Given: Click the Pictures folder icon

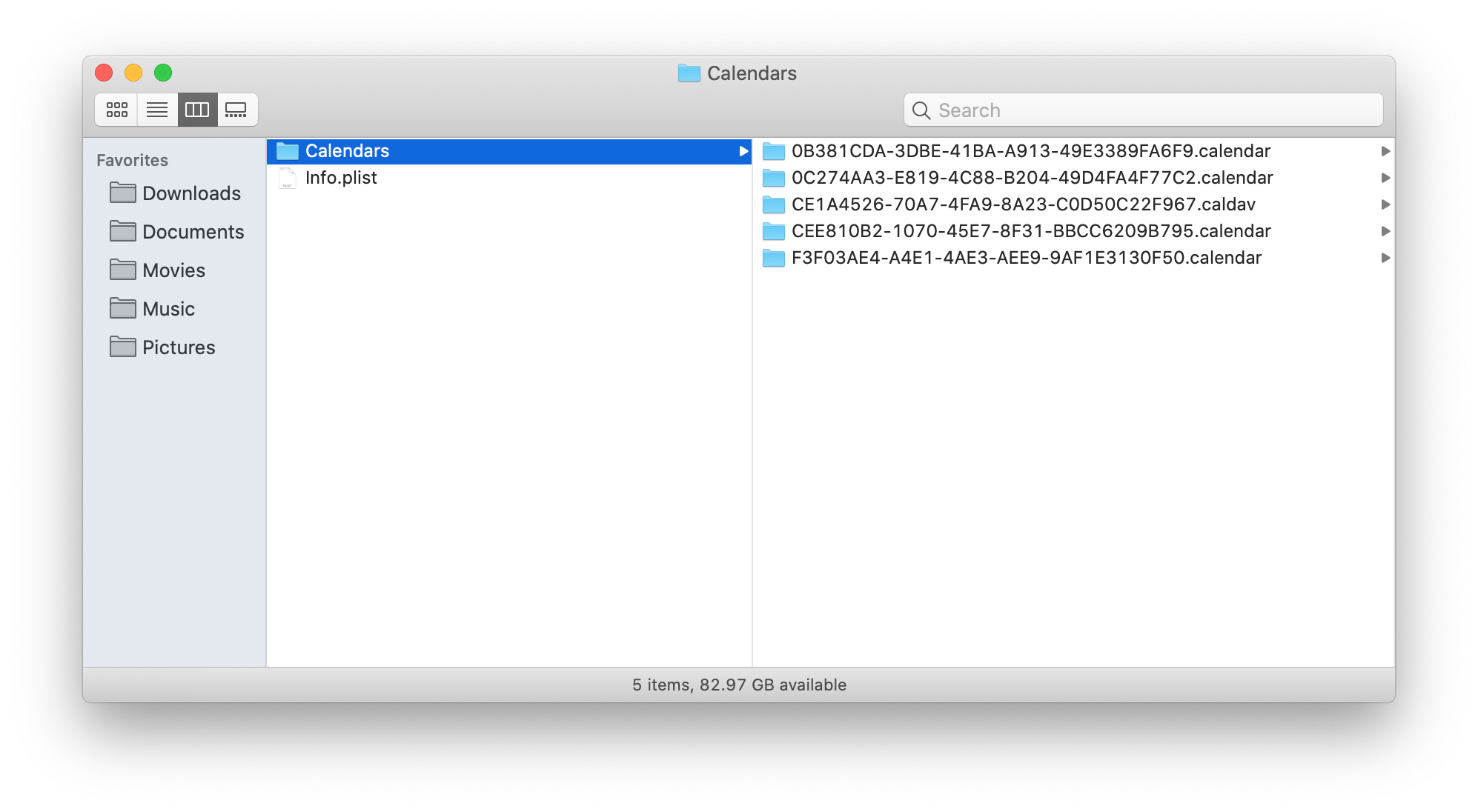Looking at the screenshot, I should pos(122,347).
